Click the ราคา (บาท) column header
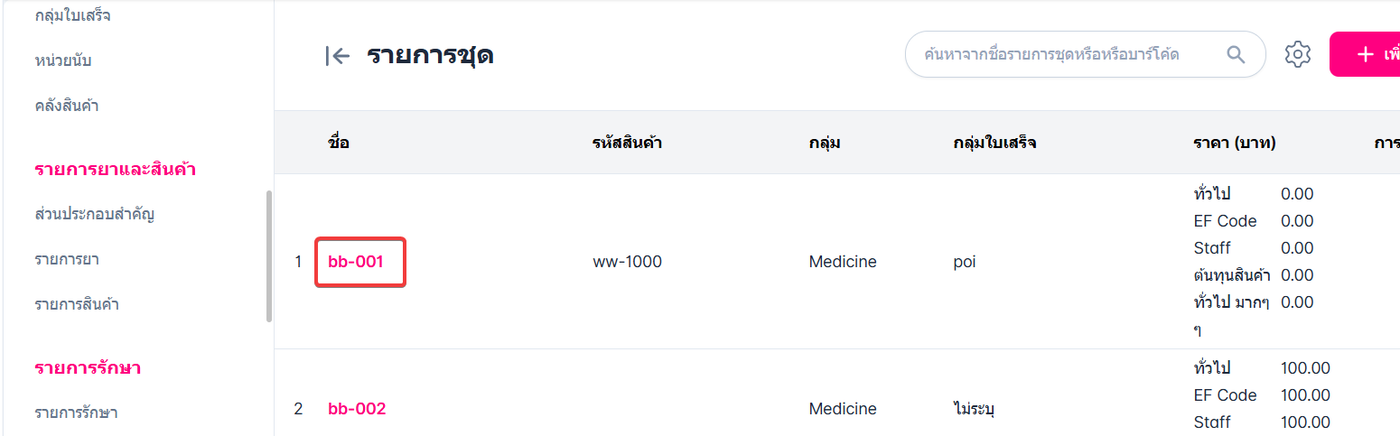 pyautogui.click(x=1234, y=142)
